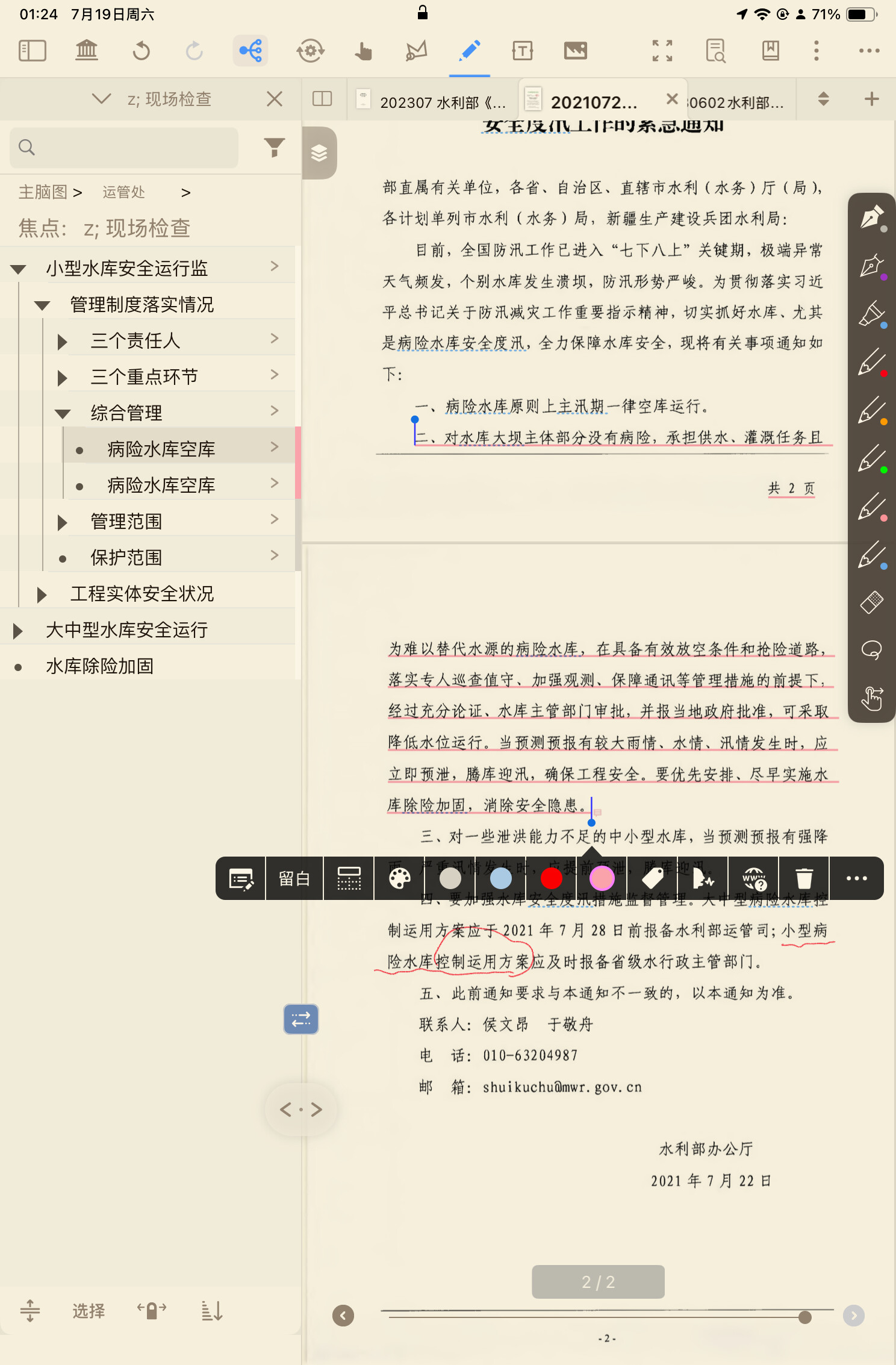Toggle the mind map mode icon
The width and height of the screenshot is (896, 1365).
pyautogui.click(x=250, y=51)
